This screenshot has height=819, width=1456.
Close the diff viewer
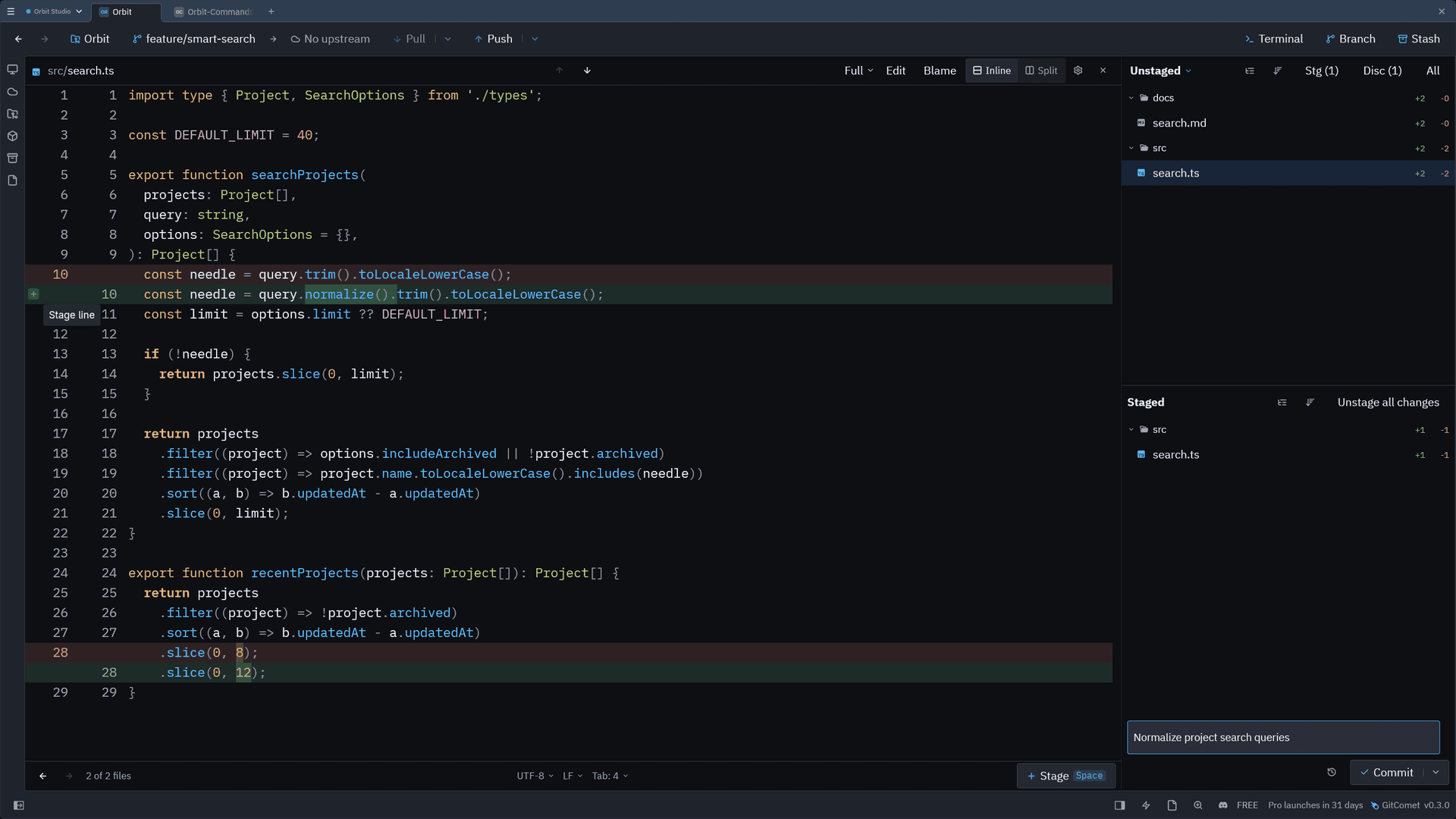point(1103,71)
